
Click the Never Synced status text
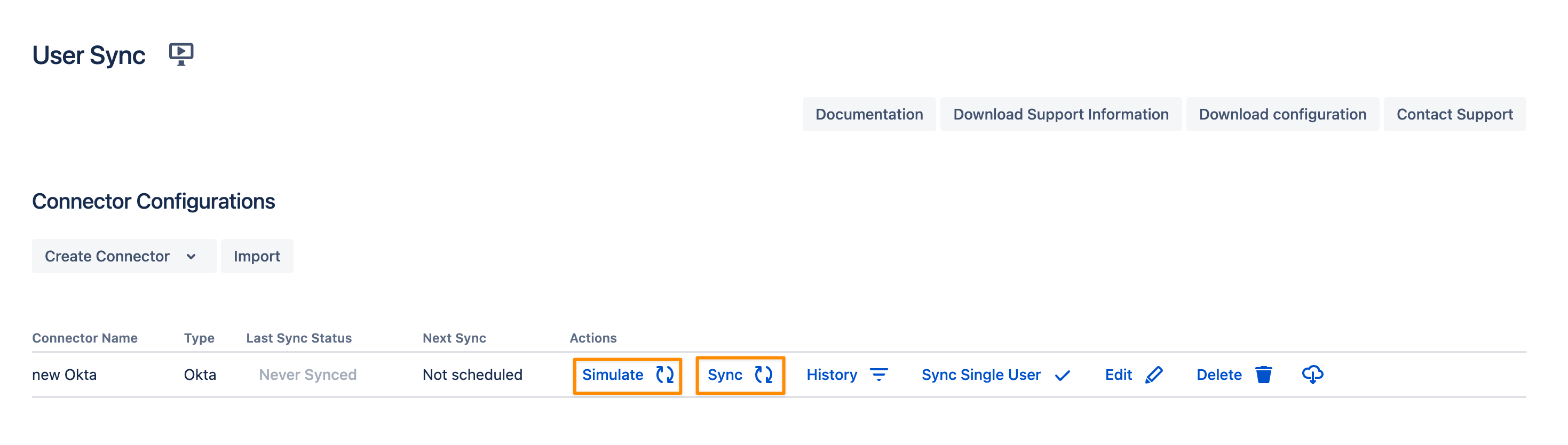click(307, 375)
